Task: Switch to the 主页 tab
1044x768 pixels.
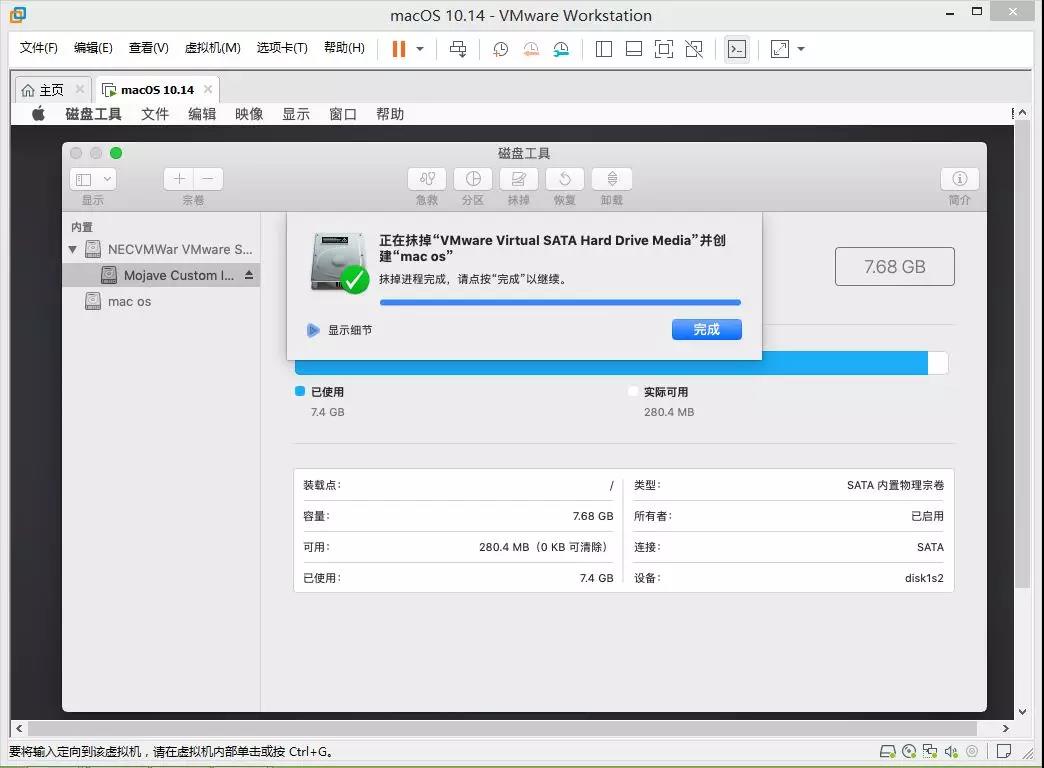Action: click(x=43, y=90)
